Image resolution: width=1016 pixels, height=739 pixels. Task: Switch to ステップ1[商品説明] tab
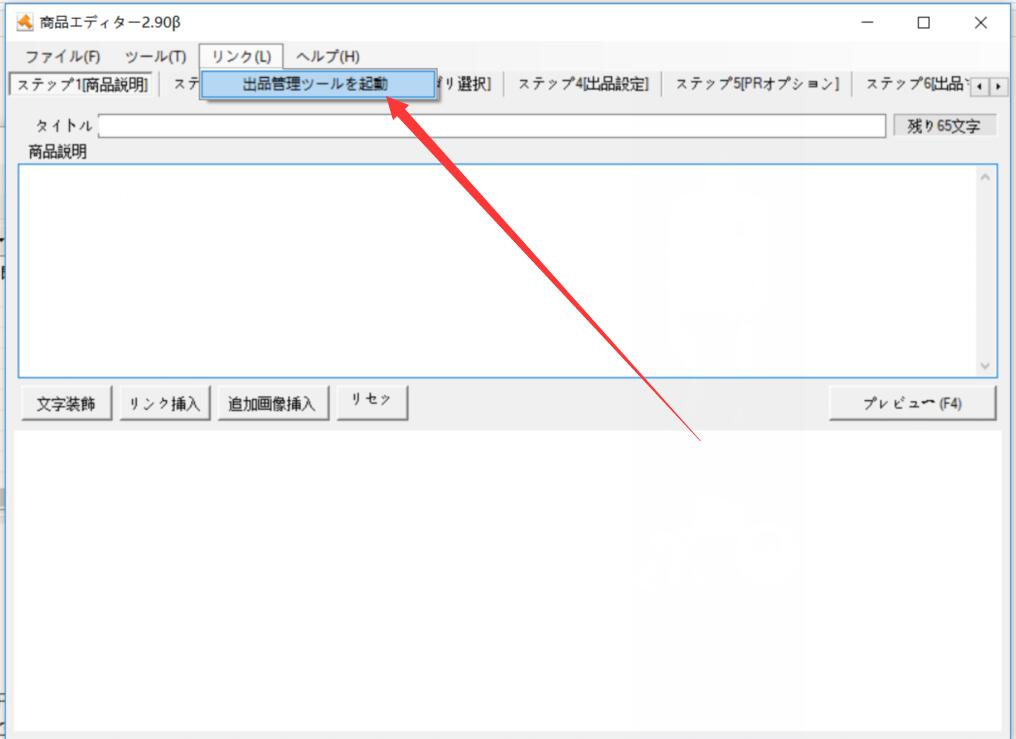[x=82, y=84]
